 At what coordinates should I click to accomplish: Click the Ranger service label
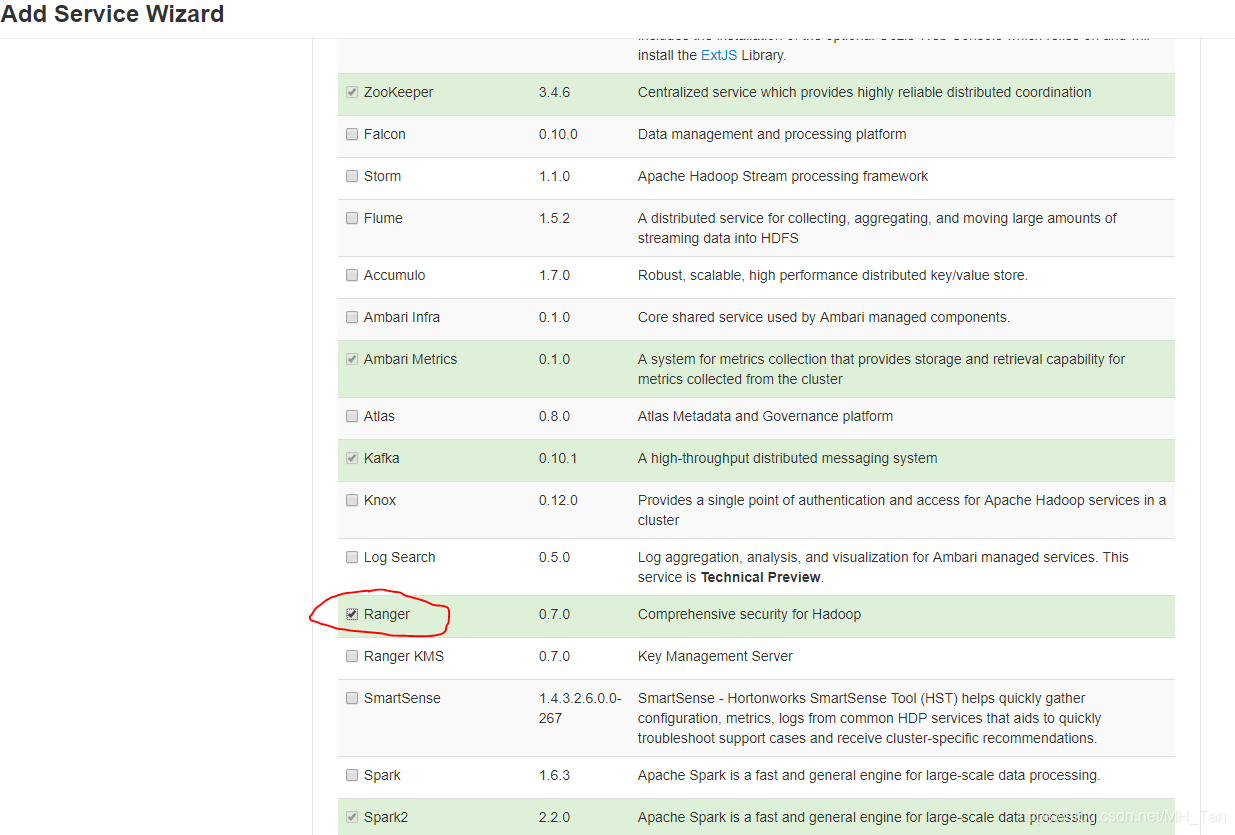pos(387,614)
